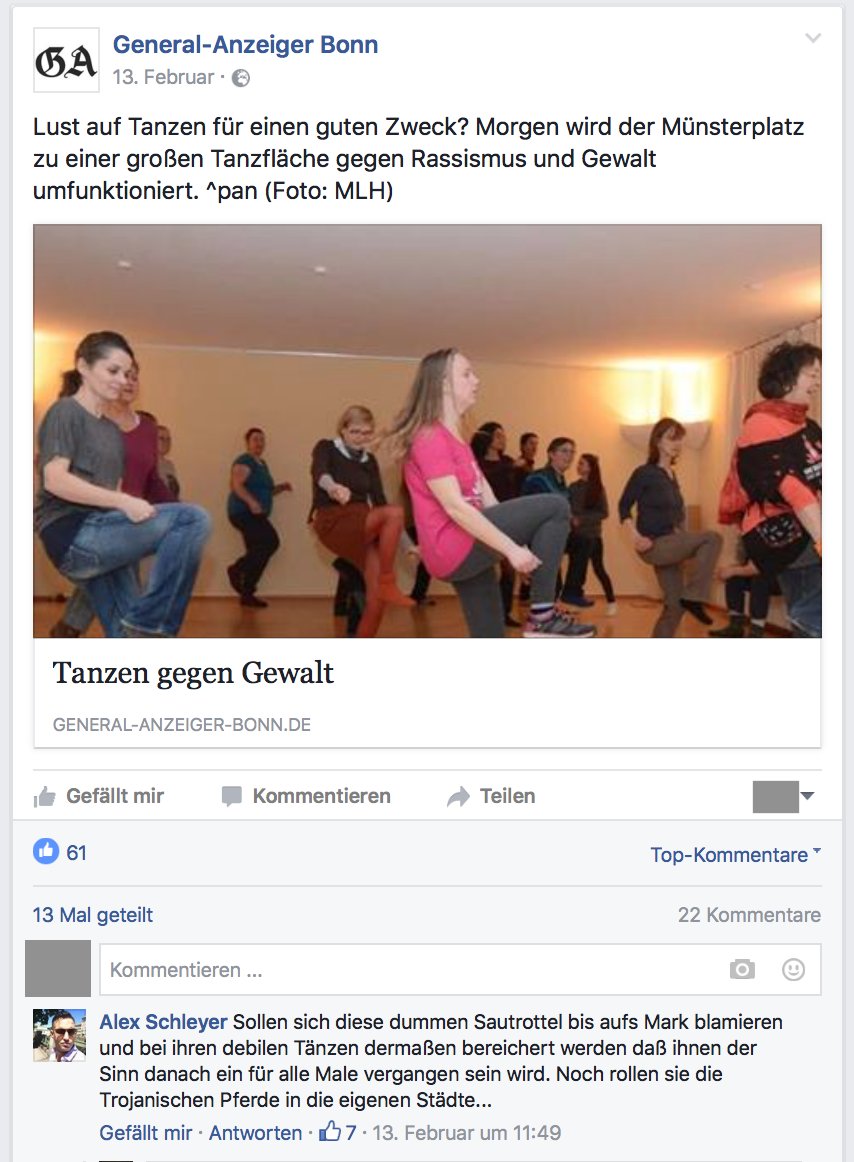854x1162 pixels.
Task: Open the General-Anzeiger Bonn page link
Action: [x=245, y=44]
